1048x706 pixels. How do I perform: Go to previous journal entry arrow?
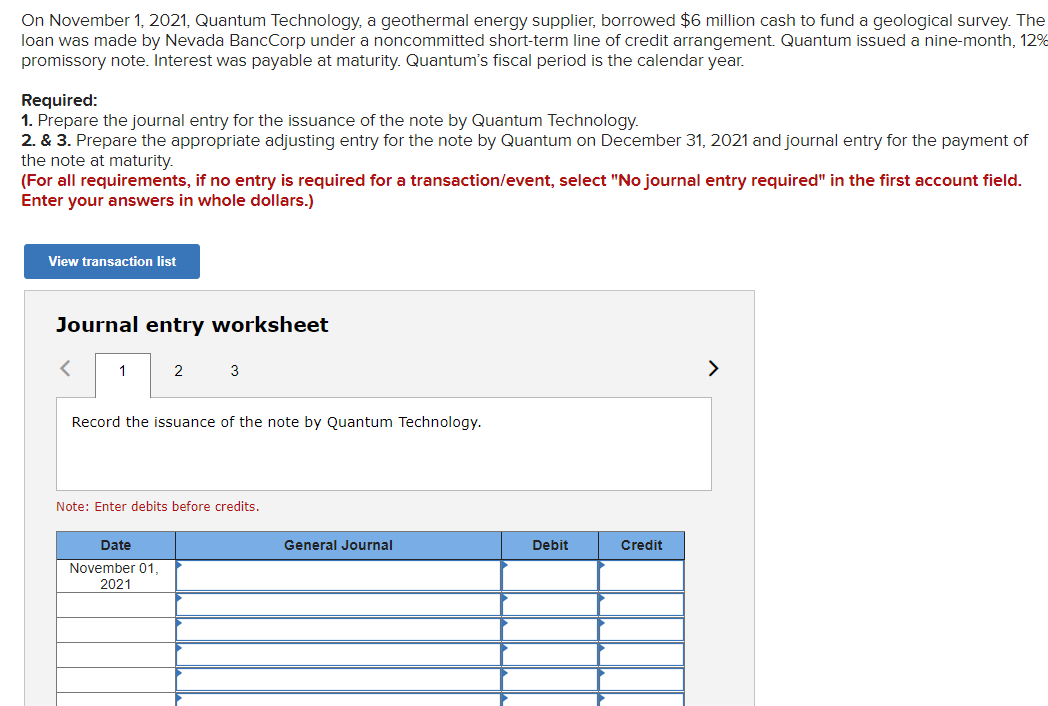(x=65, y=368)
